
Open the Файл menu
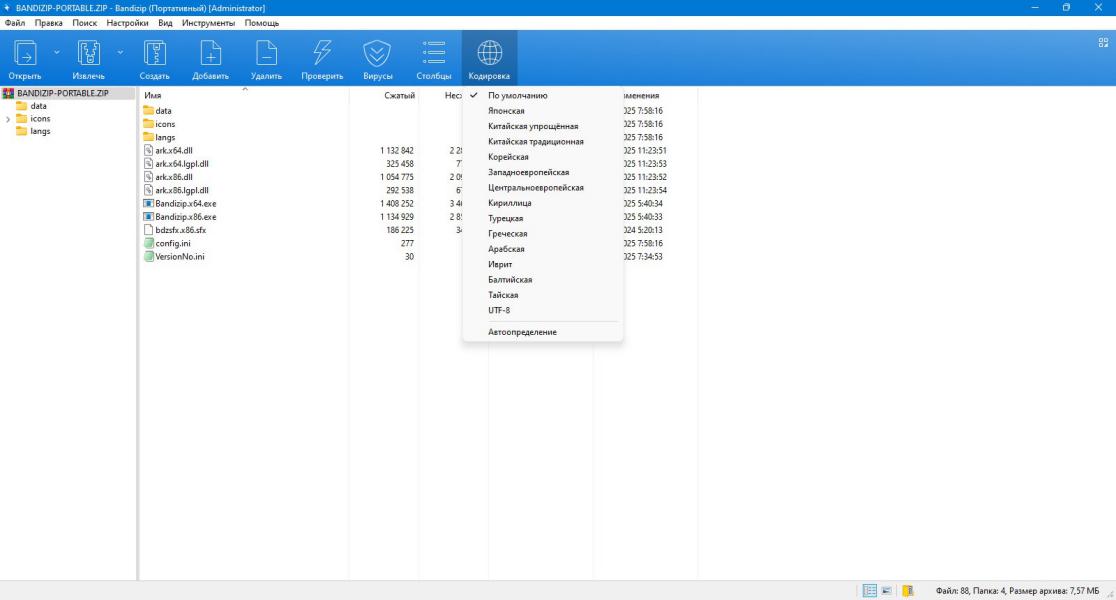[x=15, y=23]
